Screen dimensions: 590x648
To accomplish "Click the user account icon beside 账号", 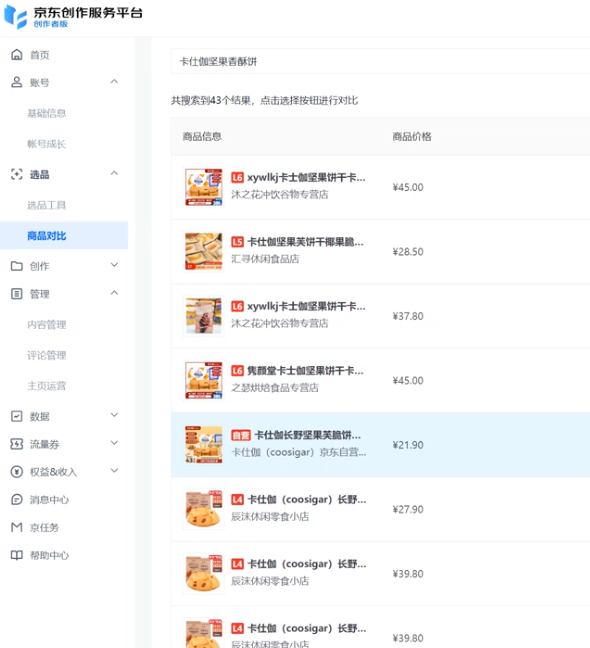I will (x=17, y=82).
